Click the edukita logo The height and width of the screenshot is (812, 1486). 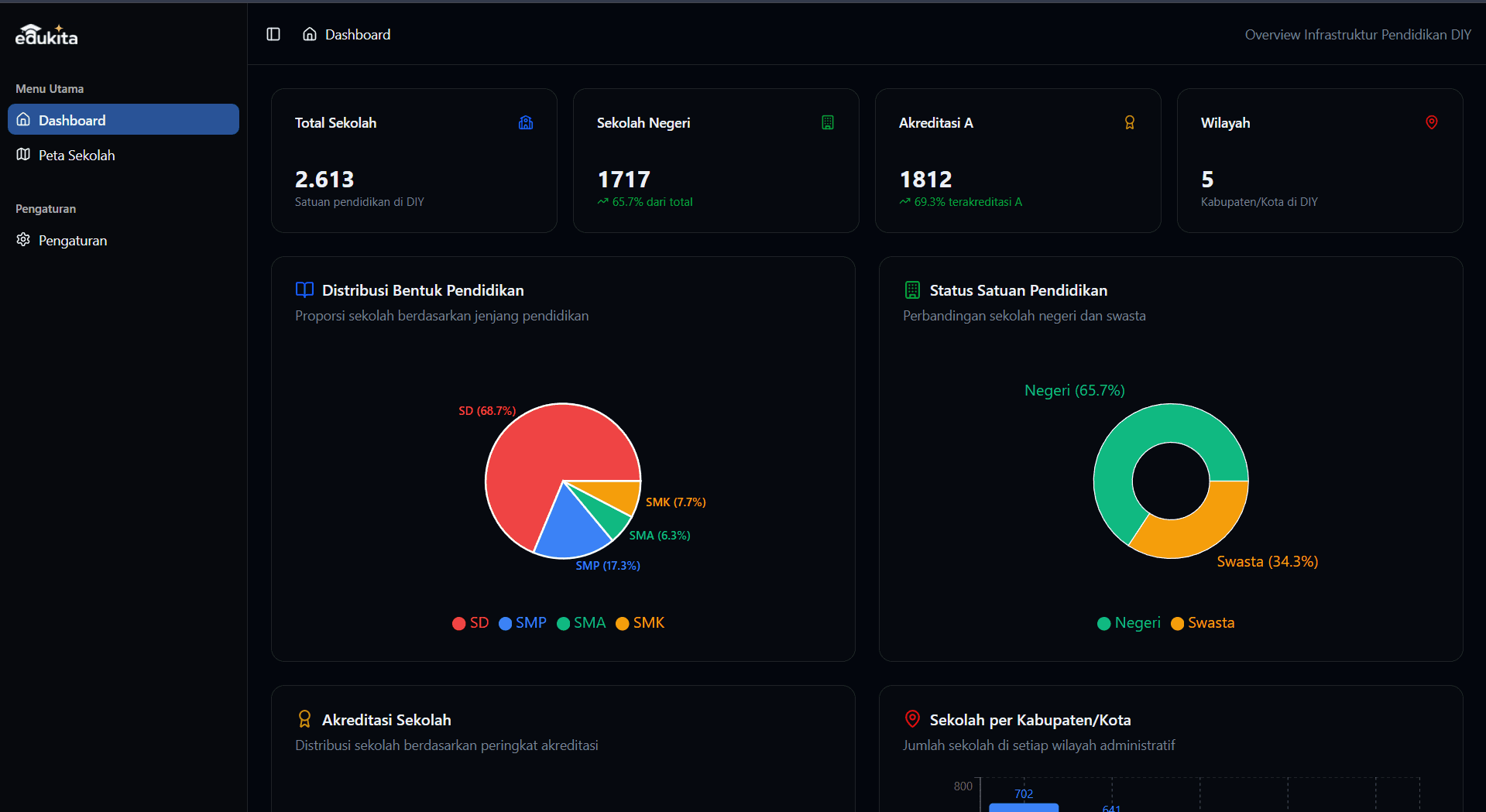[46, 36]
